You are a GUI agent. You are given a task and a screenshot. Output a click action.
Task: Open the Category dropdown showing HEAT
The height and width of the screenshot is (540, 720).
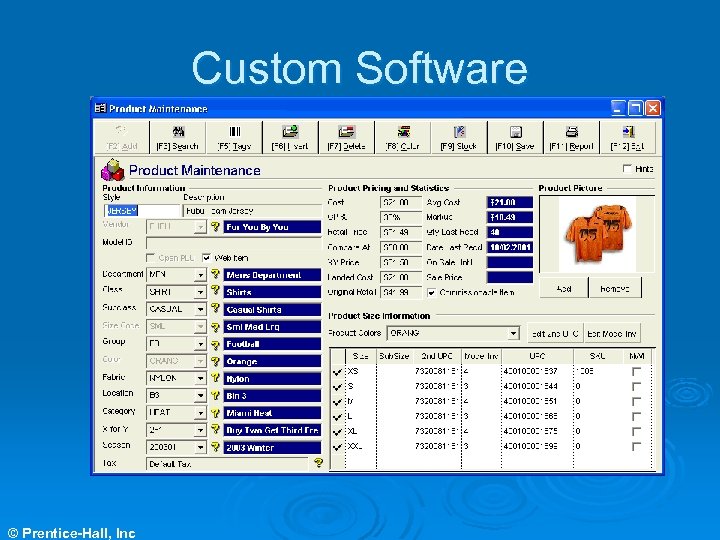click(200, 413)
